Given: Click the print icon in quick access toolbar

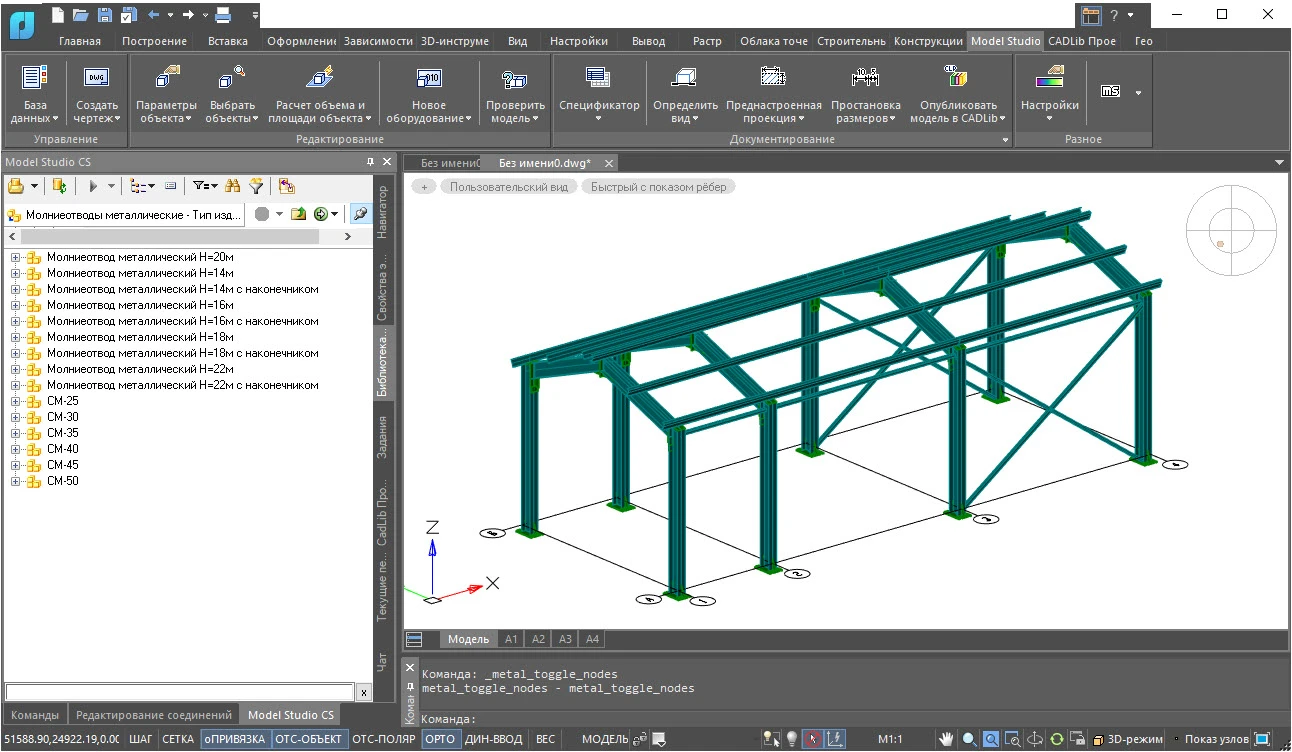Looking at the screenshot, I should coord(224,15).
